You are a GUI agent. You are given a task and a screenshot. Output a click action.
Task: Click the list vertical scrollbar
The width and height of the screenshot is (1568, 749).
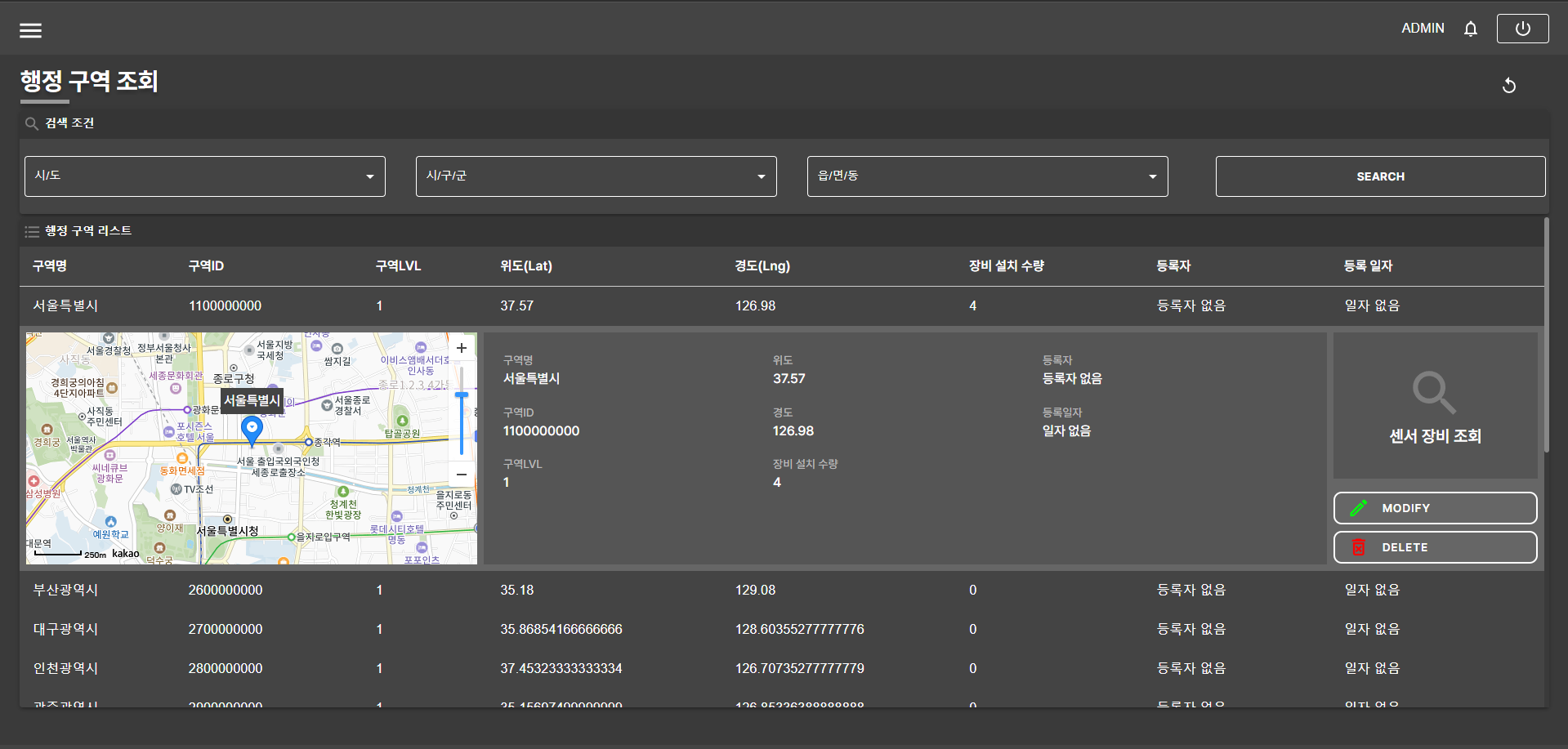pyautogui.click(x=1547, y=335)
